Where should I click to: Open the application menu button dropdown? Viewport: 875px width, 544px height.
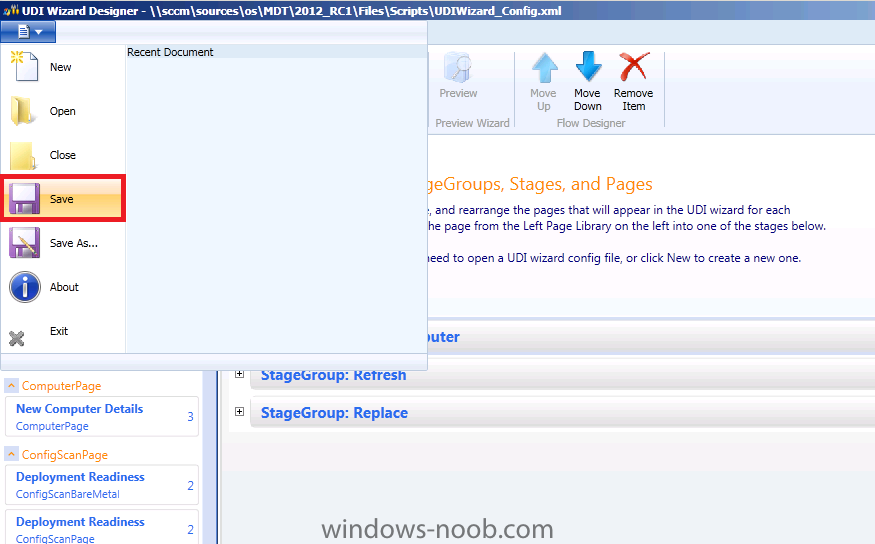click(28, 32)
